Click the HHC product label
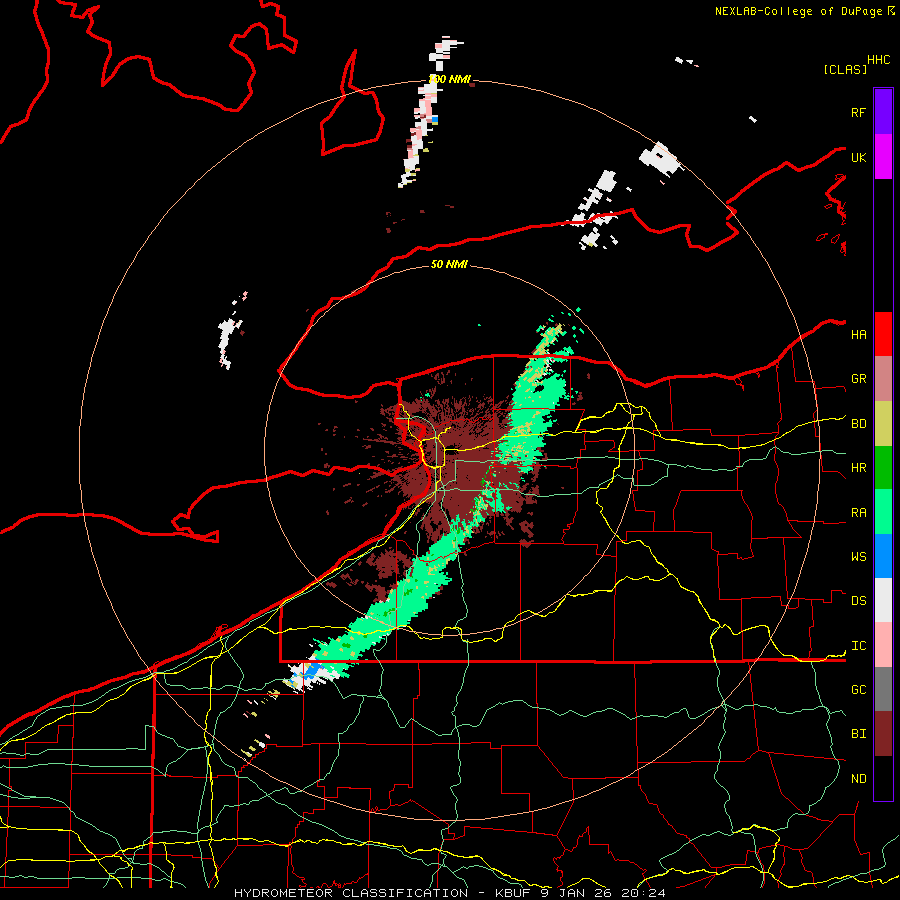 pos(879,60)
